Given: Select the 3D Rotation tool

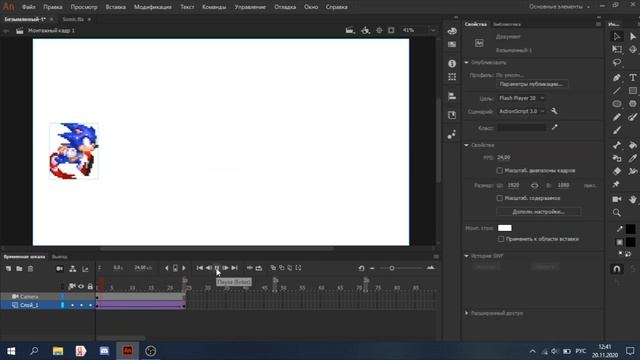Looking at the screenshot, I should coord(633,49).
